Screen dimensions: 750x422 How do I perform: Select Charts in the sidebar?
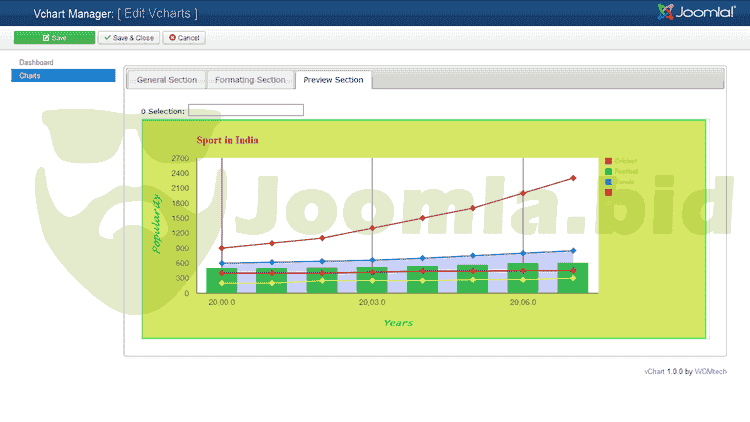(x=30, y=76)
